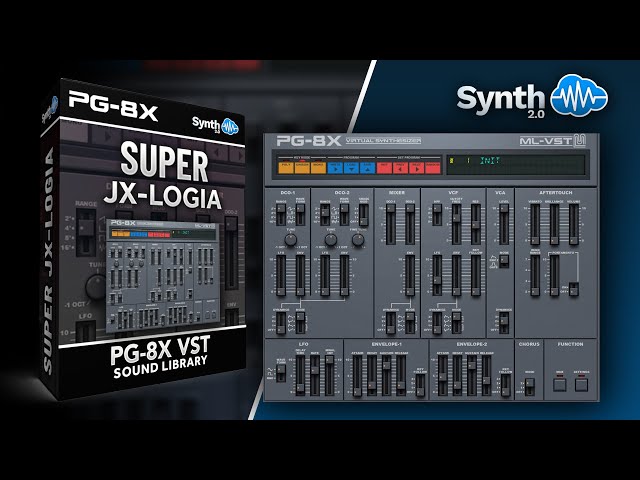Click the Super JX-Logia product box image
This screenshot has width=640, height=480.
click(x=144, y=239)
